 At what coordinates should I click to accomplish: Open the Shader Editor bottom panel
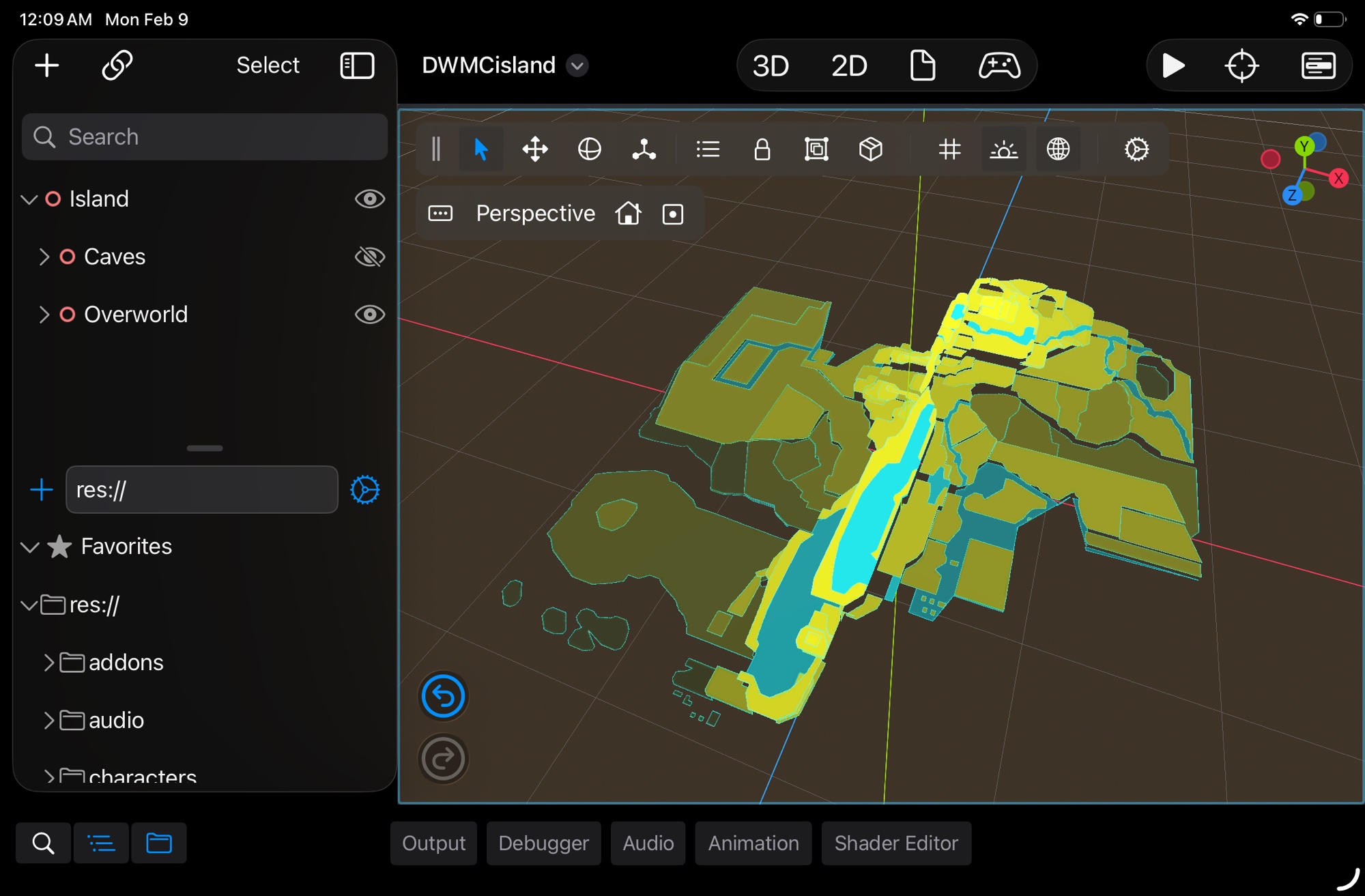coord(895,843)
